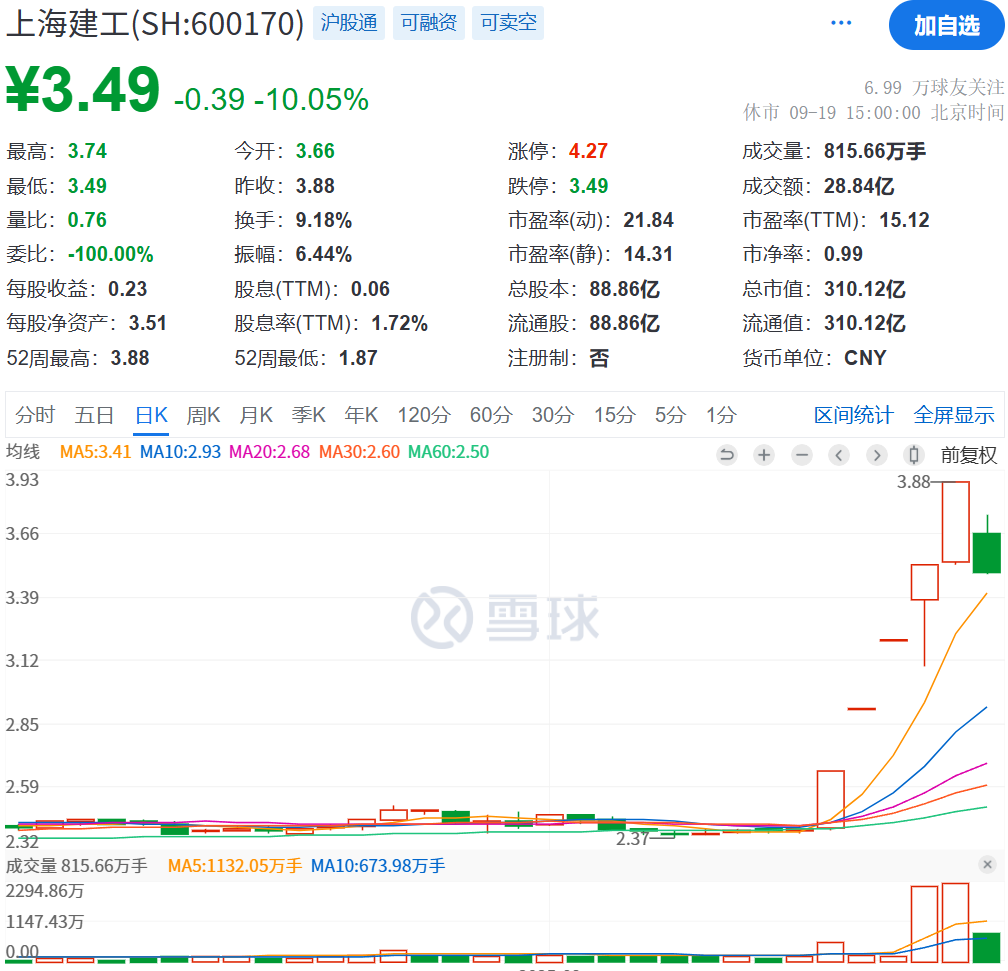Click the 3.88 high-price candlestick
Screen dimensions: 1008x971
[956, 522]
